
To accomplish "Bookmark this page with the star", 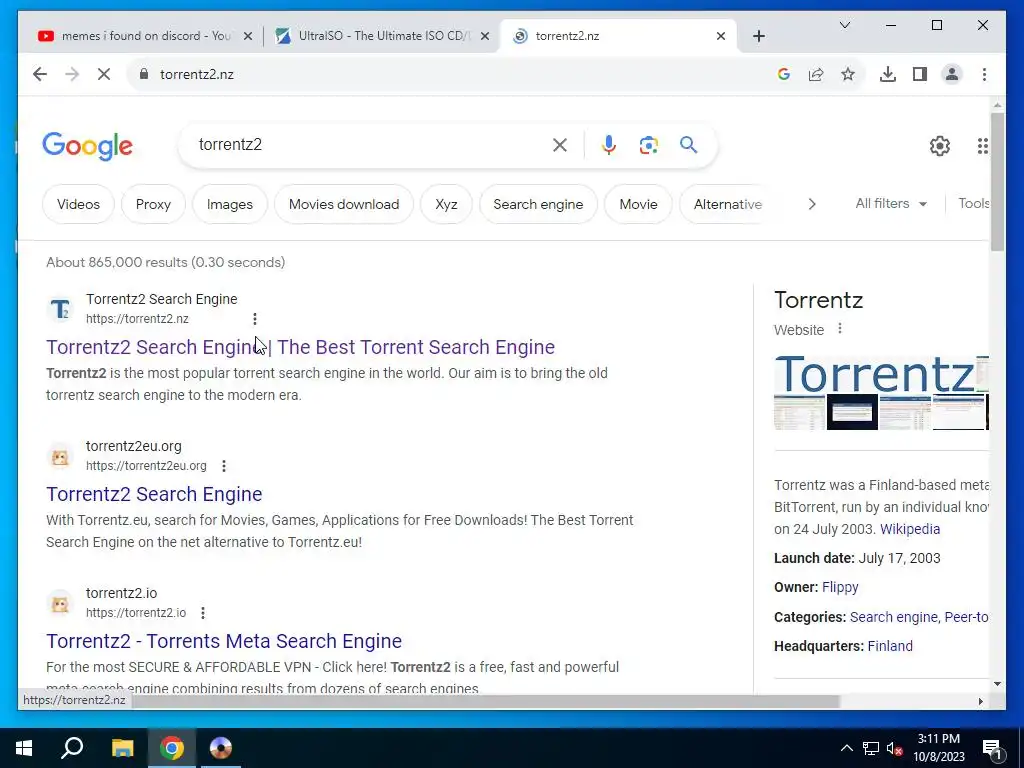I will 848,74.
